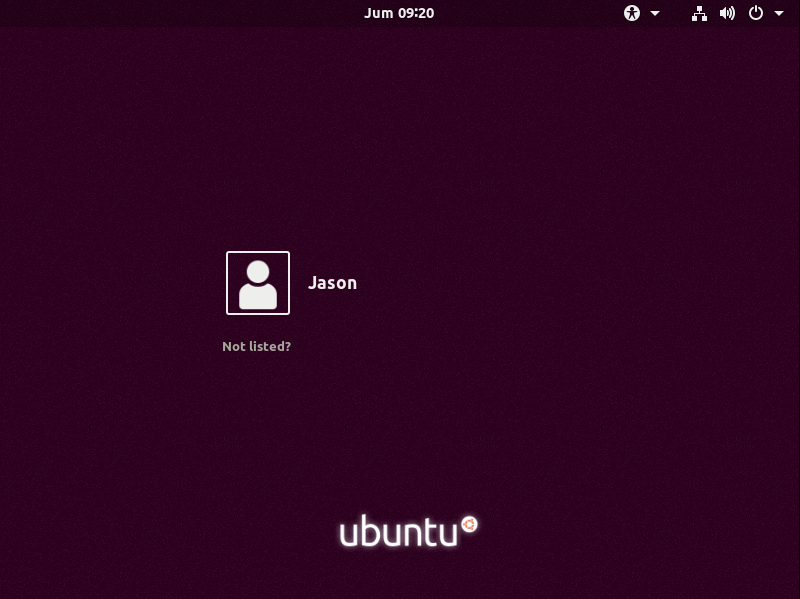
Task: Click the wired network status icon
Action: (x=699, y=13)
